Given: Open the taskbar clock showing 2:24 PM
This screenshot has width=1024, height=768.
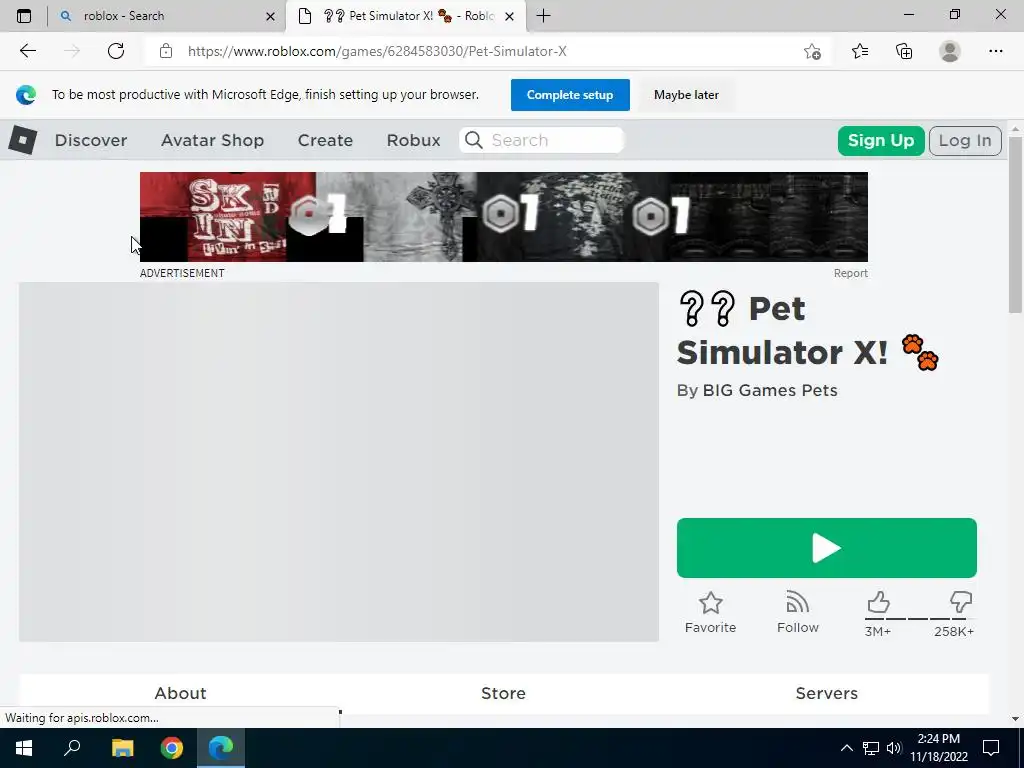Looking at the screenshot, I should (938, 748).
